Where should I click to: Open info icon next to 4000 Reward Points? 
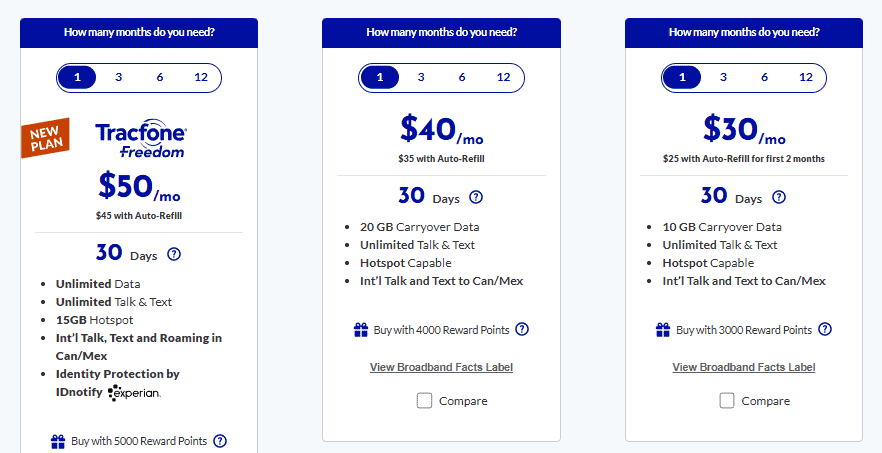click(522, 330)
